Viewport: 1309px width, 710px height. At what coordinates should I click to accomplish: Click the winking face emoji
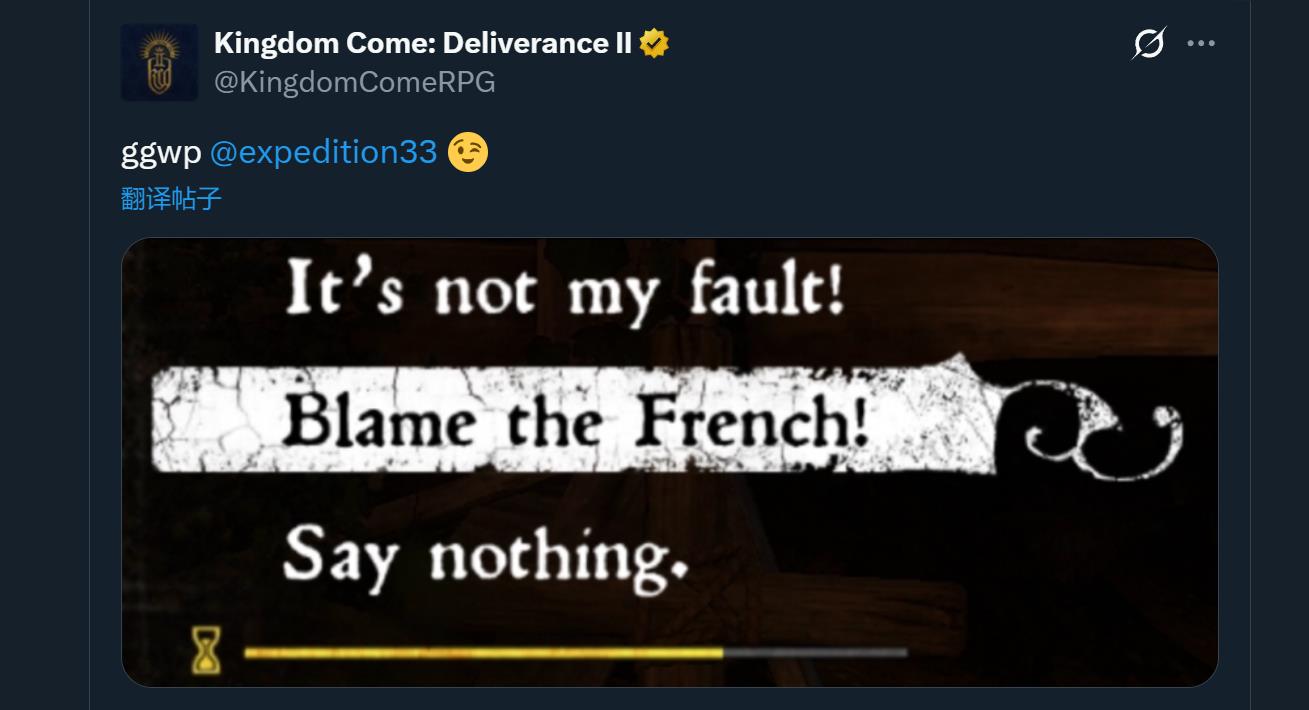(x=468, y=152)
